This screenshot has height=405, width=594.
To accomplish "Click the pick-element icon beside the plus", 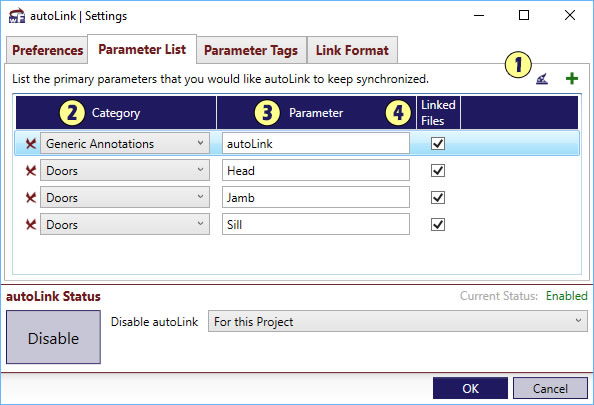I will (542, 79).
